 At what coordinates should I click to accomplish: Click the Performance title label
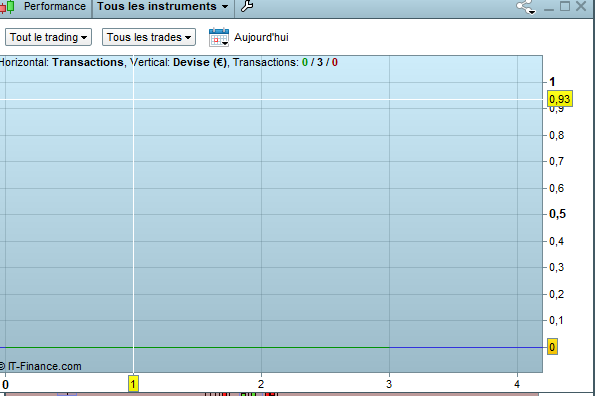click(x=55, y=6)
